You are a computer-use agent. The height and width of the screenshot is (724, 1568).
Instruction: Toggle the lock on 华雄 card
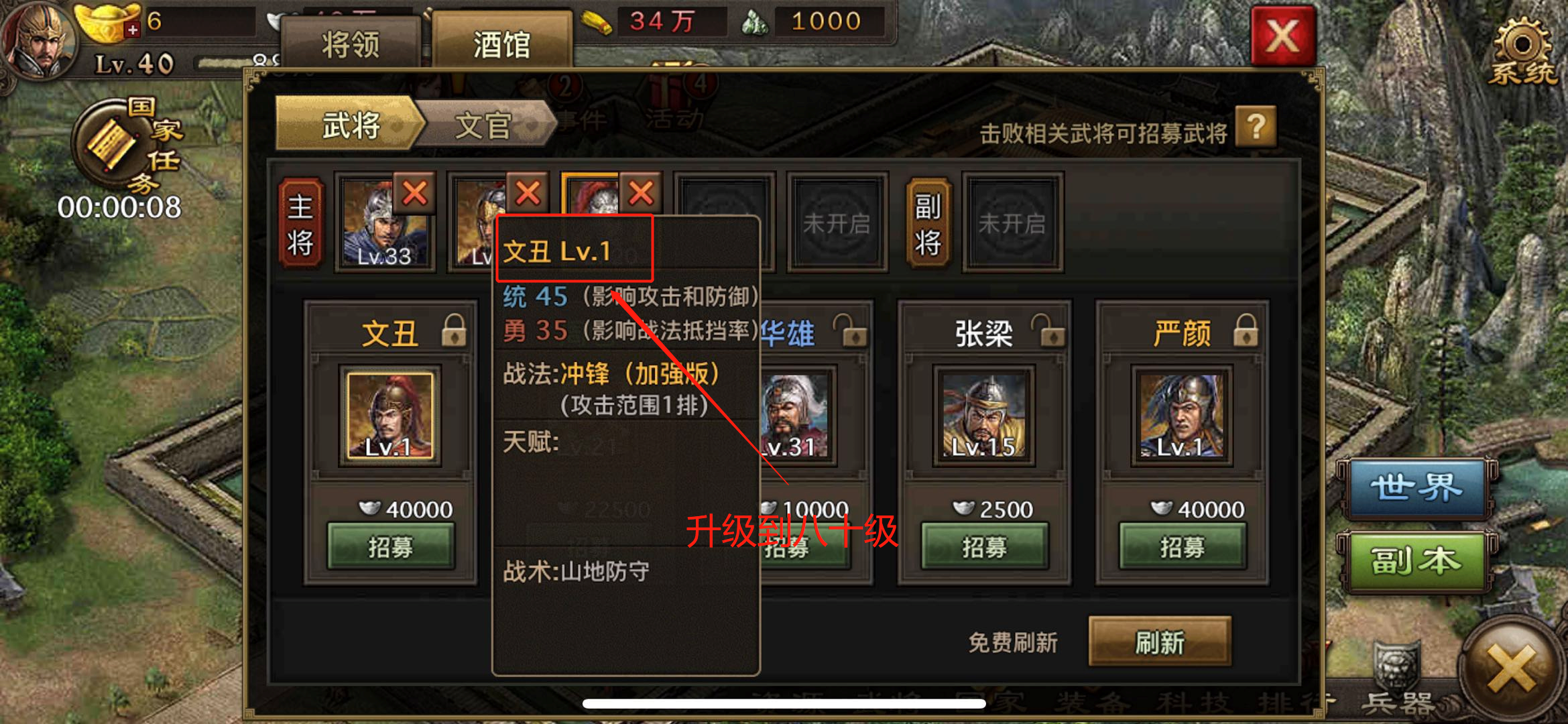pos(850,330)
